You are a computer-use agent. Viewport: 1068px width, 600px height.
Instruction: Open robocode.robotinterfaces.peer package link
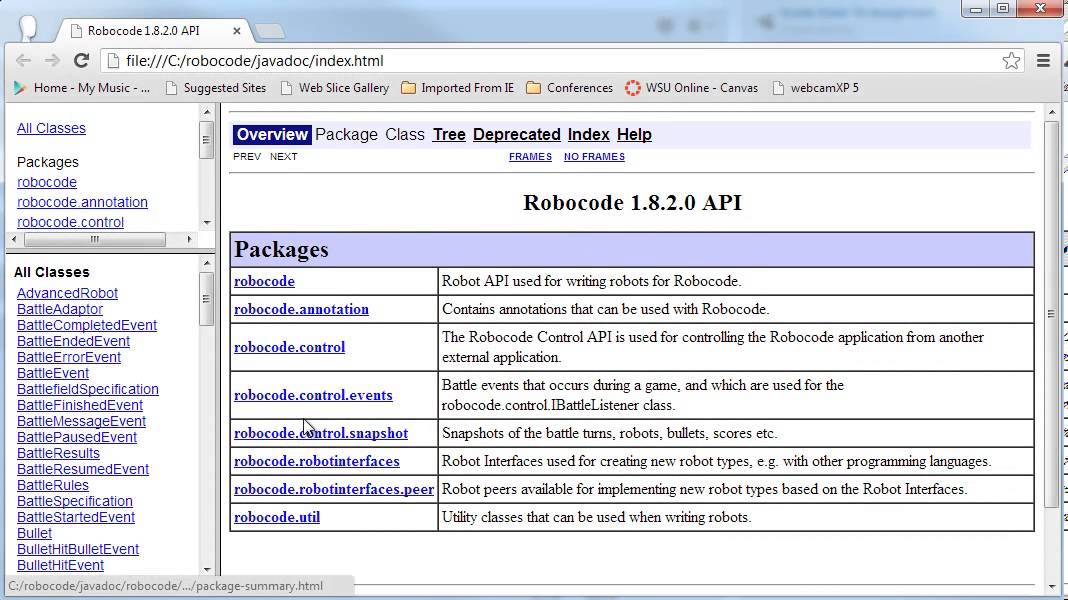pos(334,489)
